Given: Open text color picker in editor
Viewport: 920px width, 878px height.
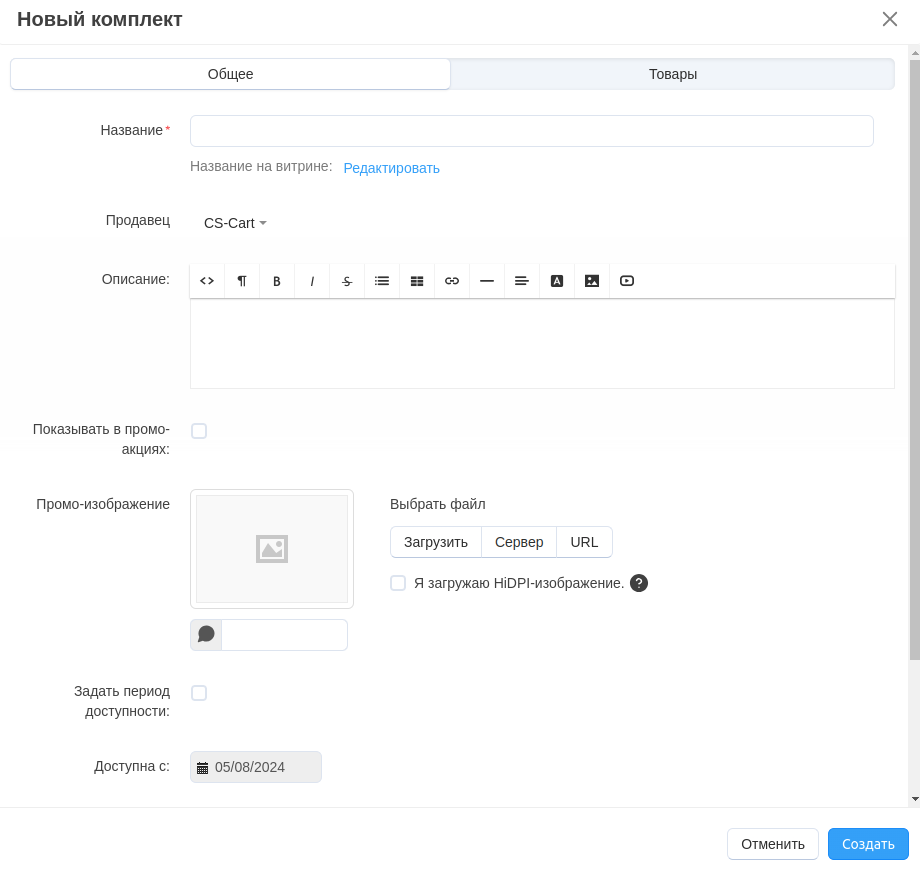Looking at the screenshot, I should [x=557, y=281].
